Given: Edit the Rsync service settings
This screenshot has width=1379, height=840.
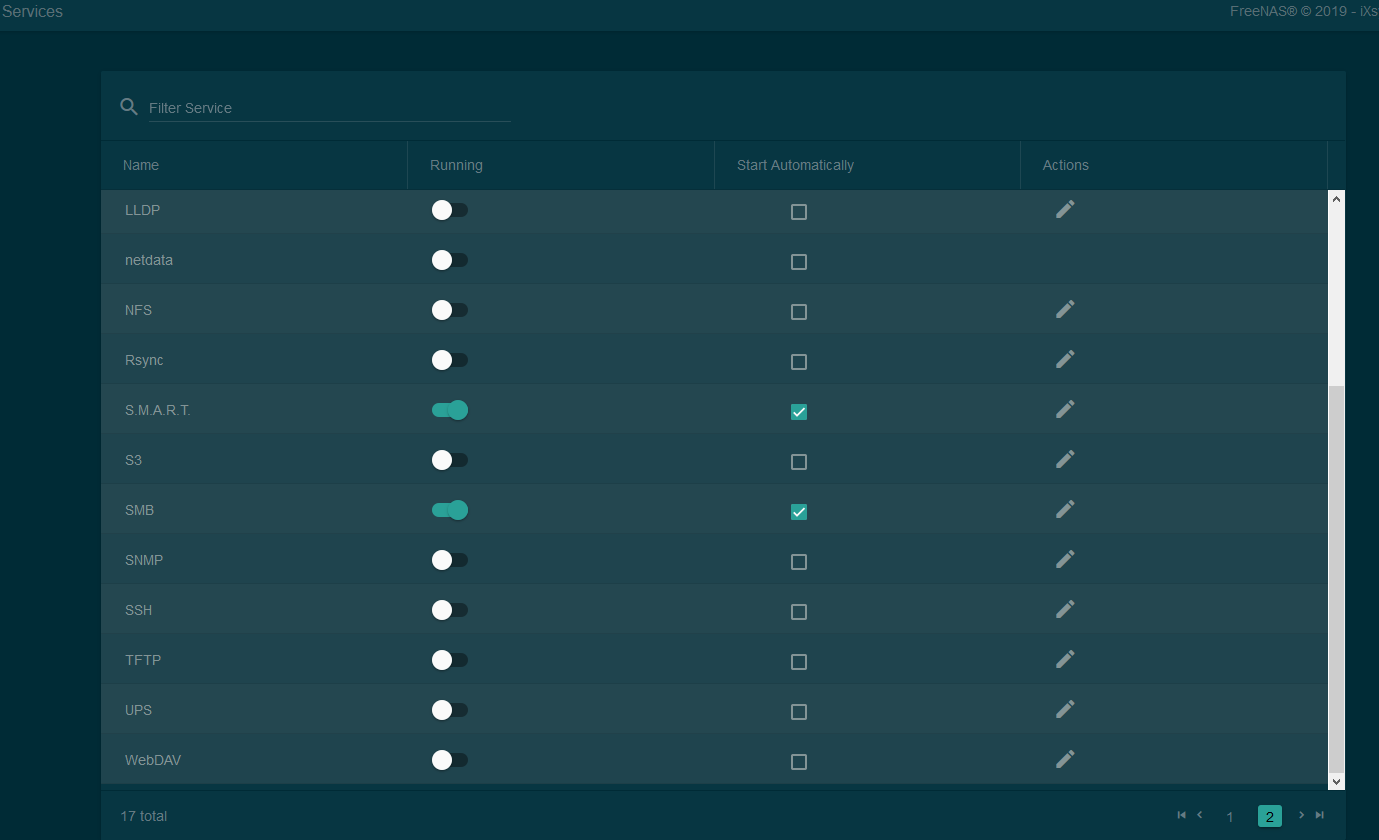Looking at the screenshot, I should pyautogui.click(x=1065, y=359).
